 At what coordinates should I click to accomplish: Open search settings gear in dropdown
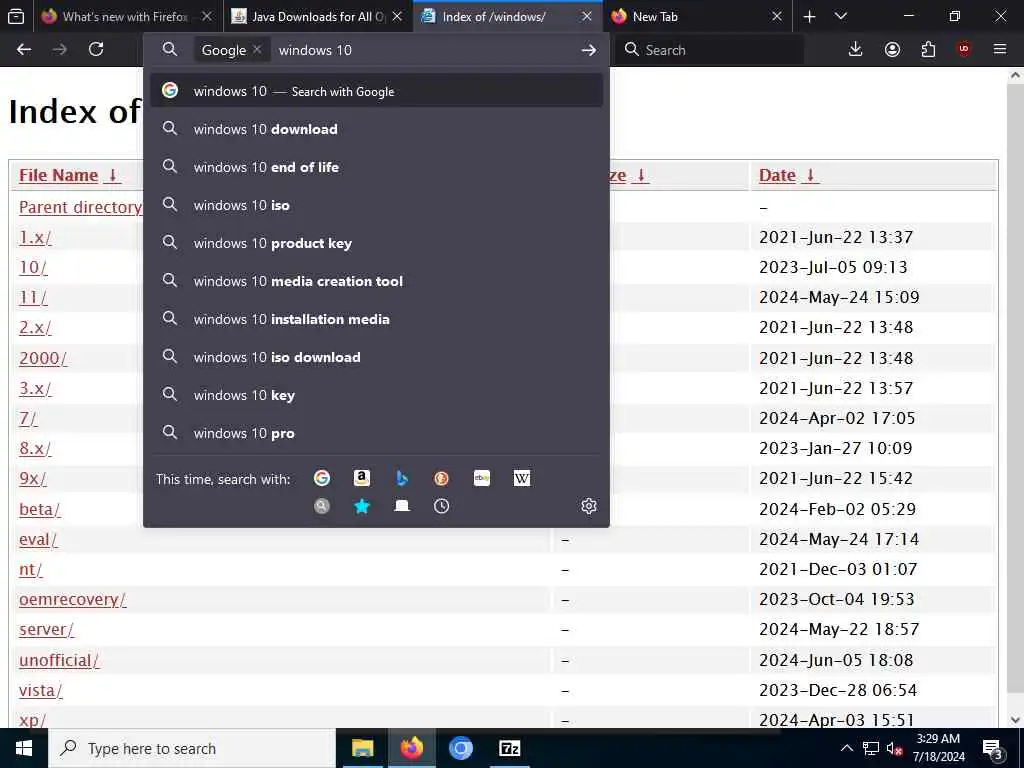[x=588, y=506]
